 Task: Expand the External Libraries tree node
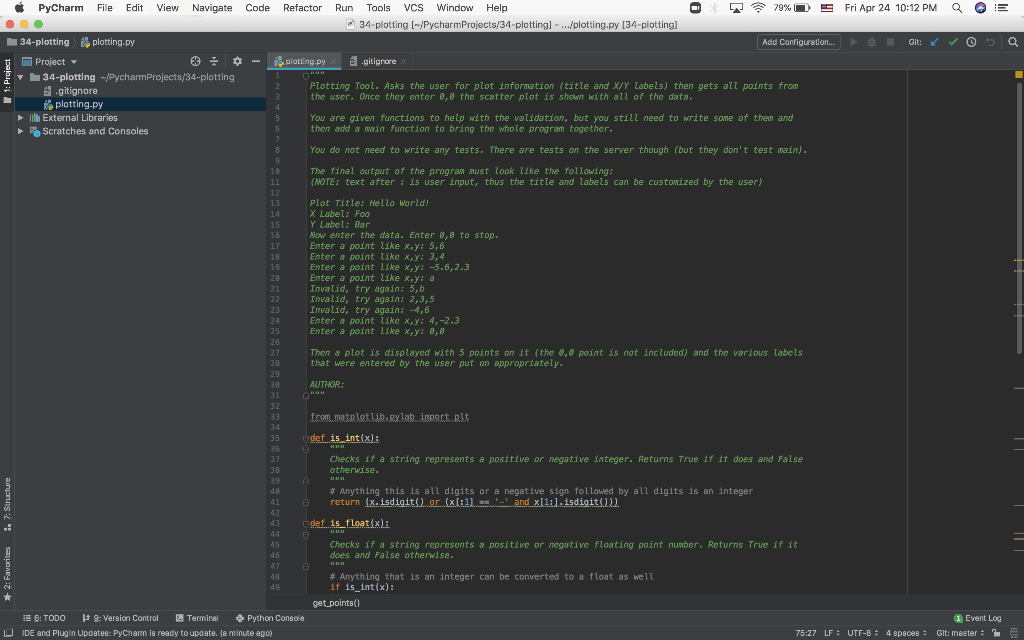[x=22, y=118]
